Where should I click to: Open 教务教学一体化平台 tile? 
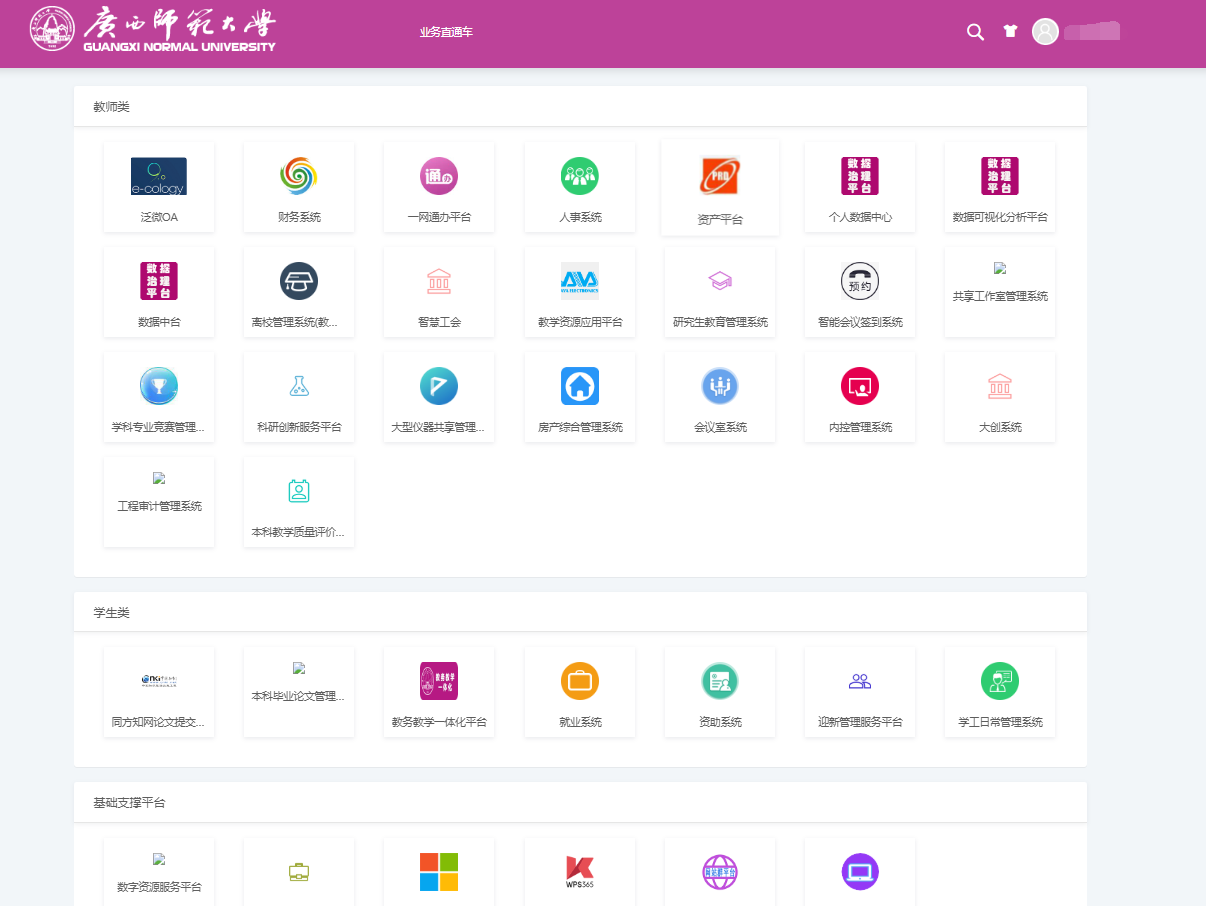coord(439,681)
